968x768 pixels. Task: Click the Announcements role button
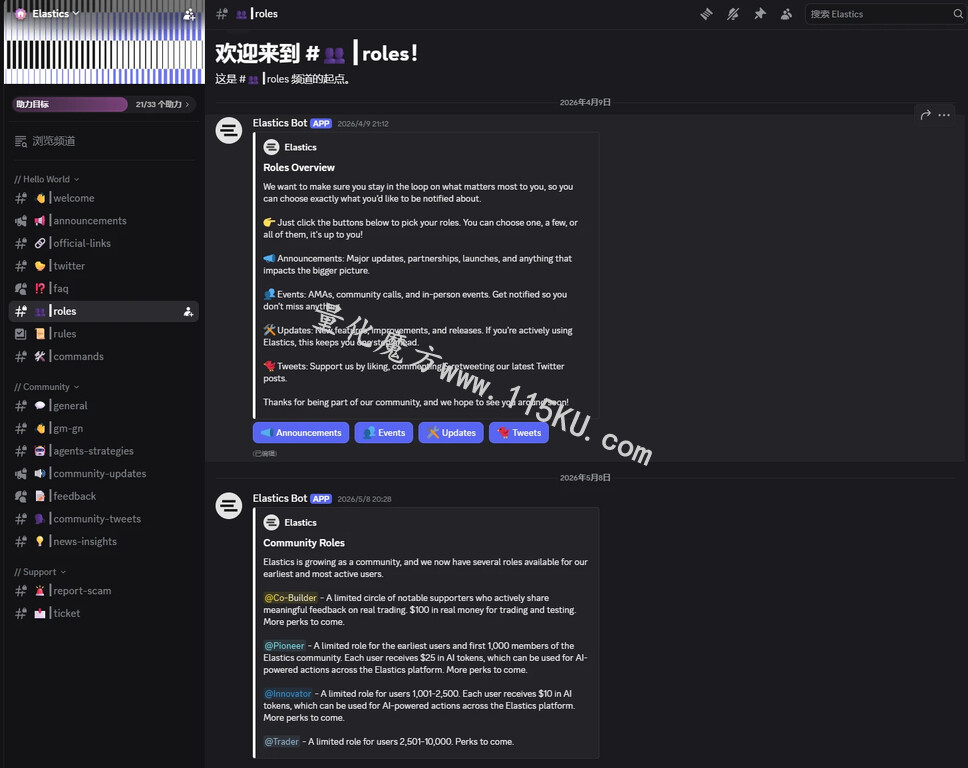pos(301,433)
